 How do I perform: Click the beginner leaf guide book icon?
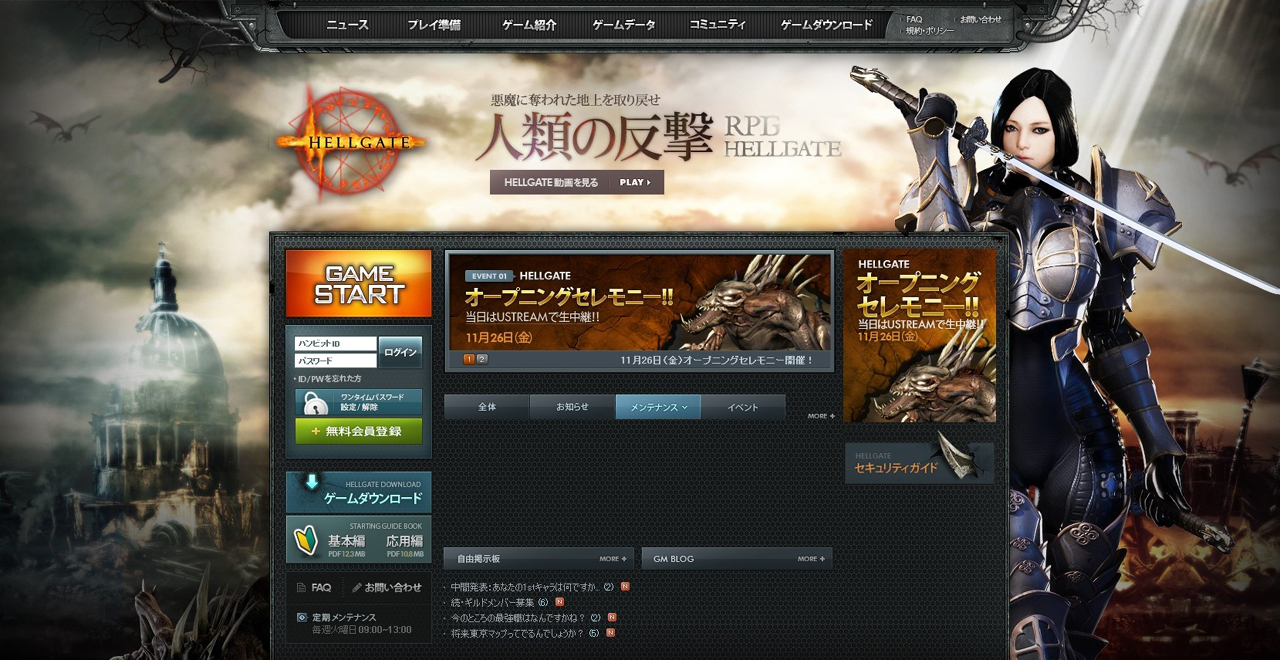(x=306, y=540)
